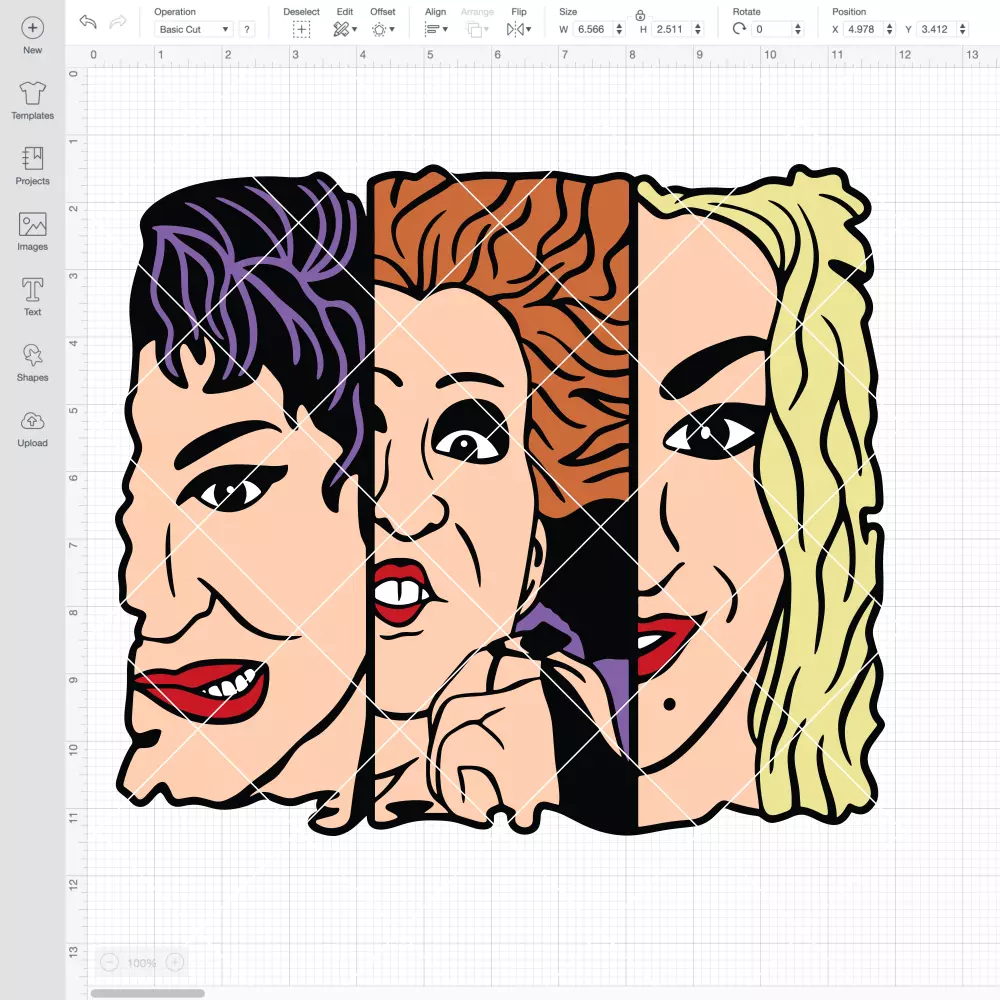Click the Undo arrow

pyautogui.click(x=87, y=22)
